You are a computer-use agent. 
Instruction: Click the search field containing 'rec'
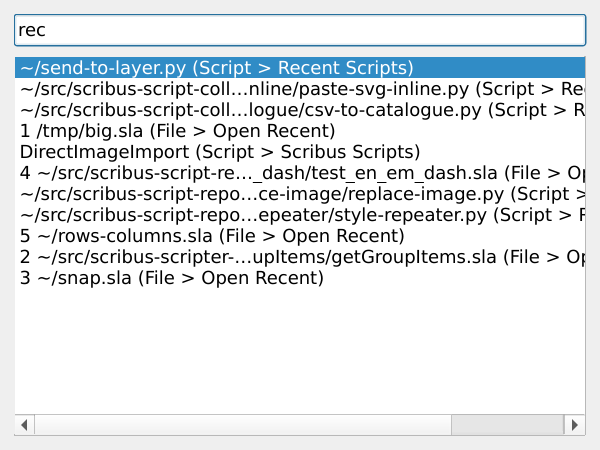click(300, 30)
